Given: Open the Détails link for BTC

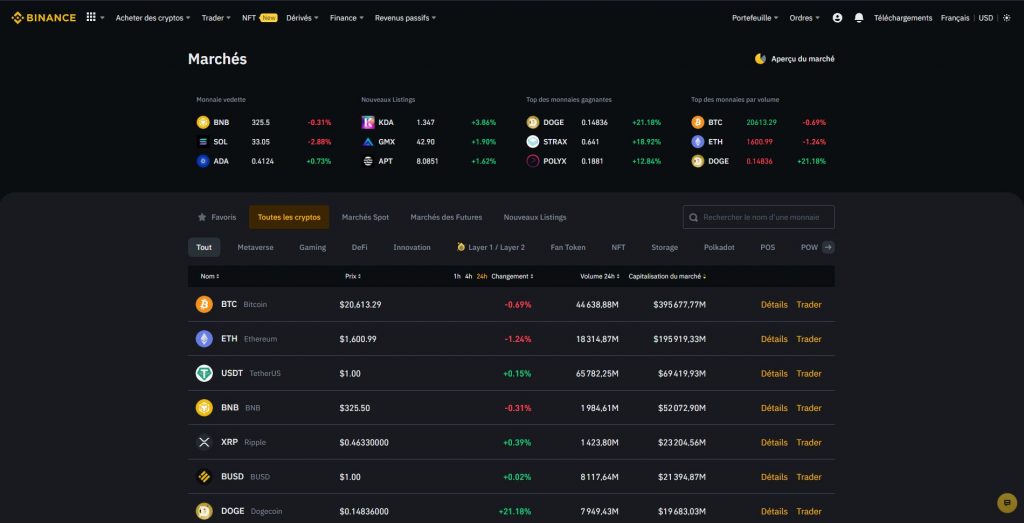Looking at the screenshot, I should pyautogui.click(x=774, y=304).
